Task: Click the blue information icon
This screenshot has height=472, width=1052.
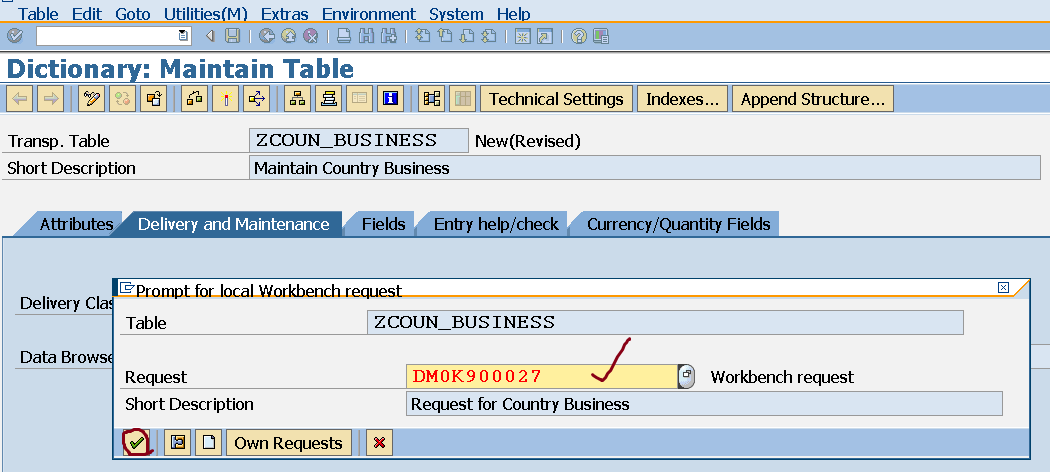Action: pyautogui.click(x=390, y=99)
